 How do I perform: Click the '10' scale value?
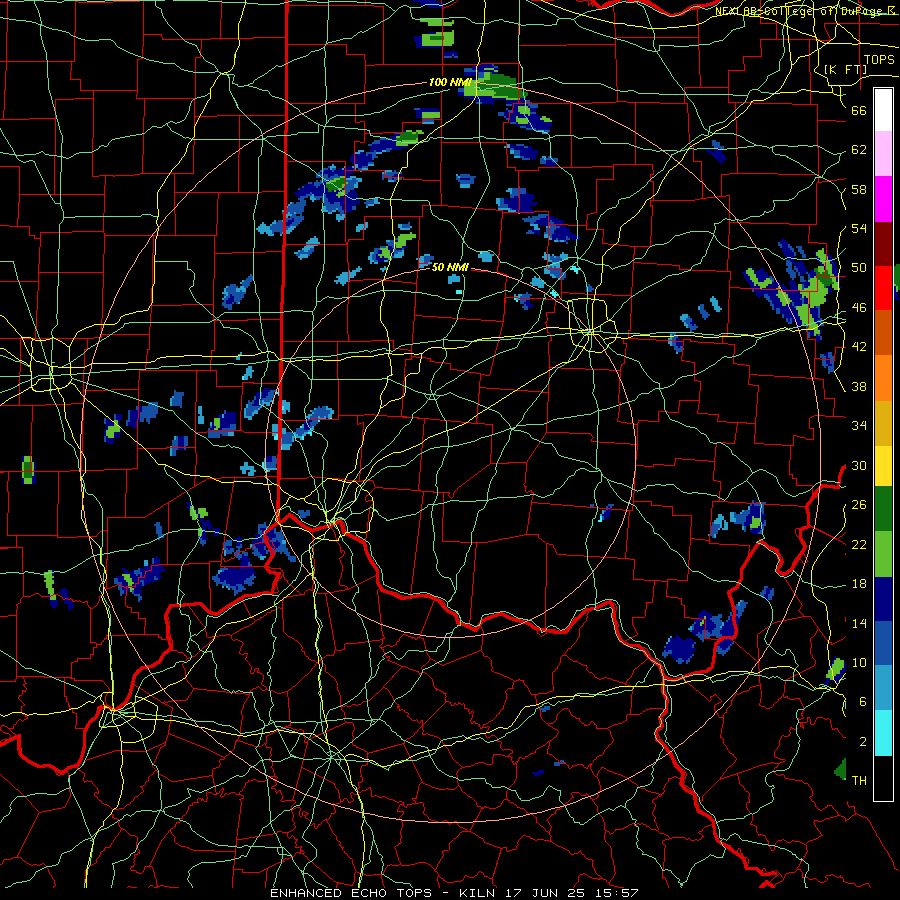tap(859, 662)
